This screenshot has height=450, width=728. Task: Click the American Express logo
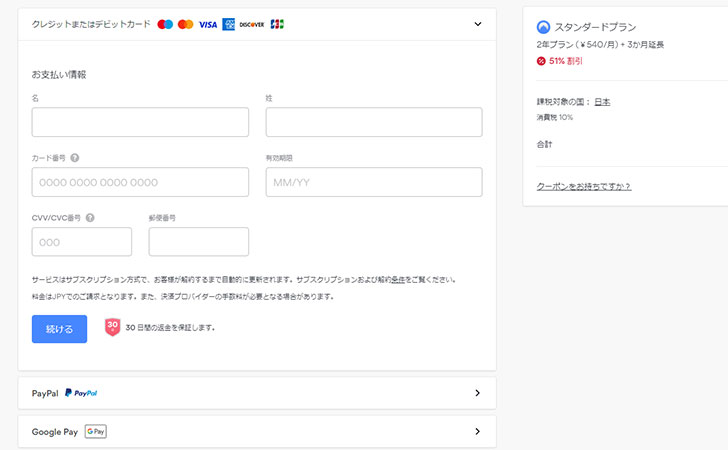[x=229, y=24]
